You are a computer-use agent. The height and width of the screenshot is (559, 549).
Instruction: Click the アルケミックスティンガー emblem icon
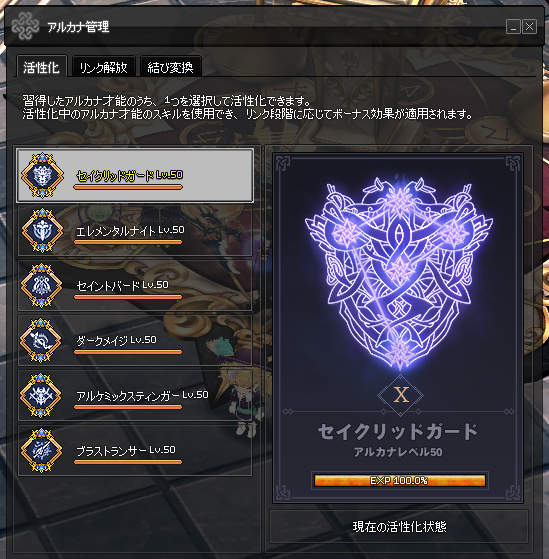point(41,395)
